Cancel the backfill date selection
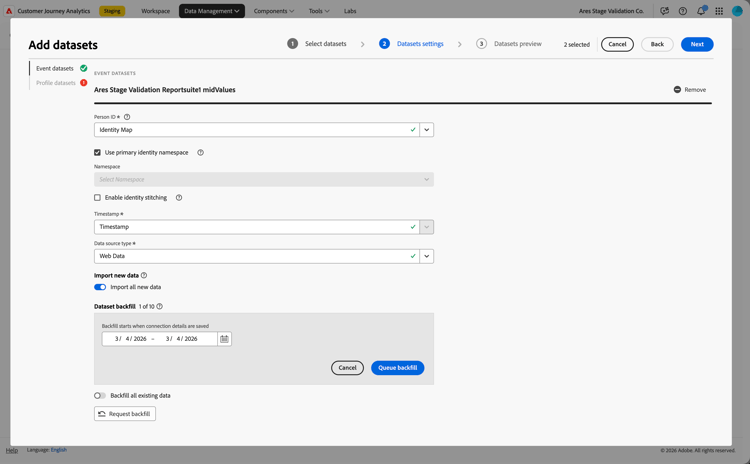This screenshot has width=750, height=464. coord(347,368)
